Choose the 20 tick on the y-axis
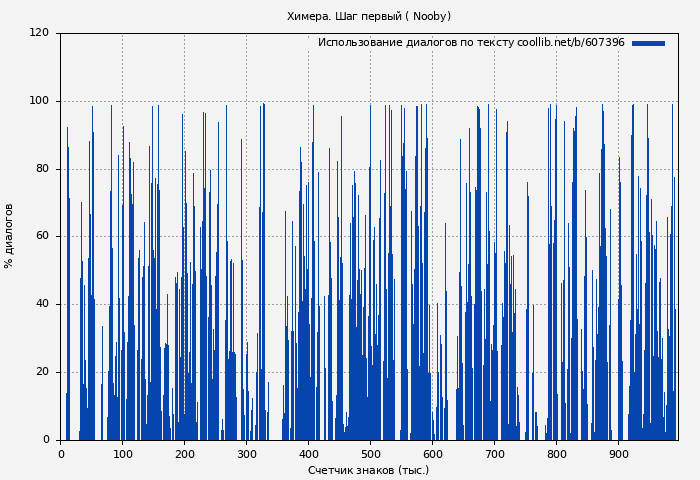The width and height of the screenshot is (700, 480). tap(42, 372)
